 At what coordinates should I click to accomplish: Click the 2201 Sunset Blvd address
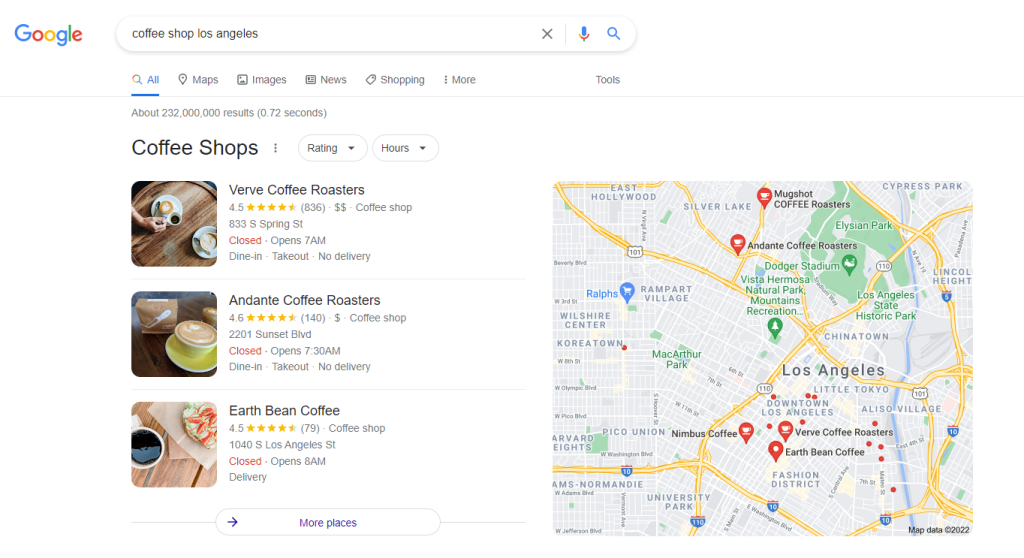(270, 335)
